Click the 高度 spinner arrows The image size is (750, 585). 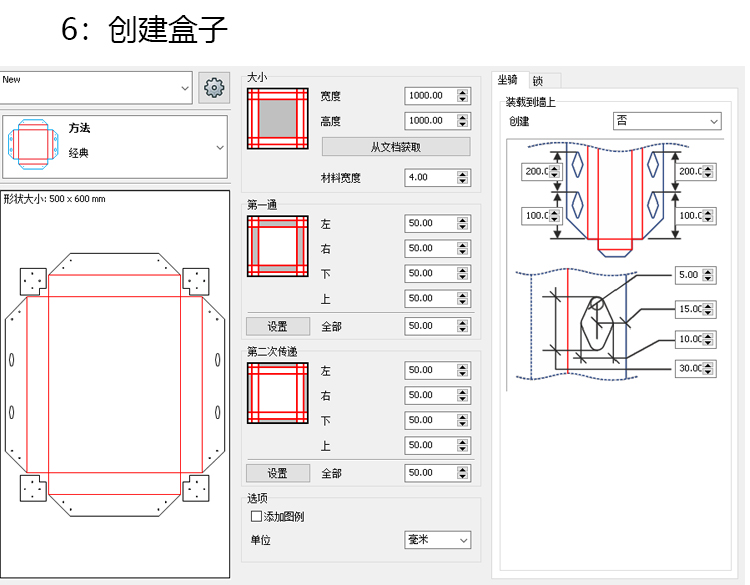[463, 121]
